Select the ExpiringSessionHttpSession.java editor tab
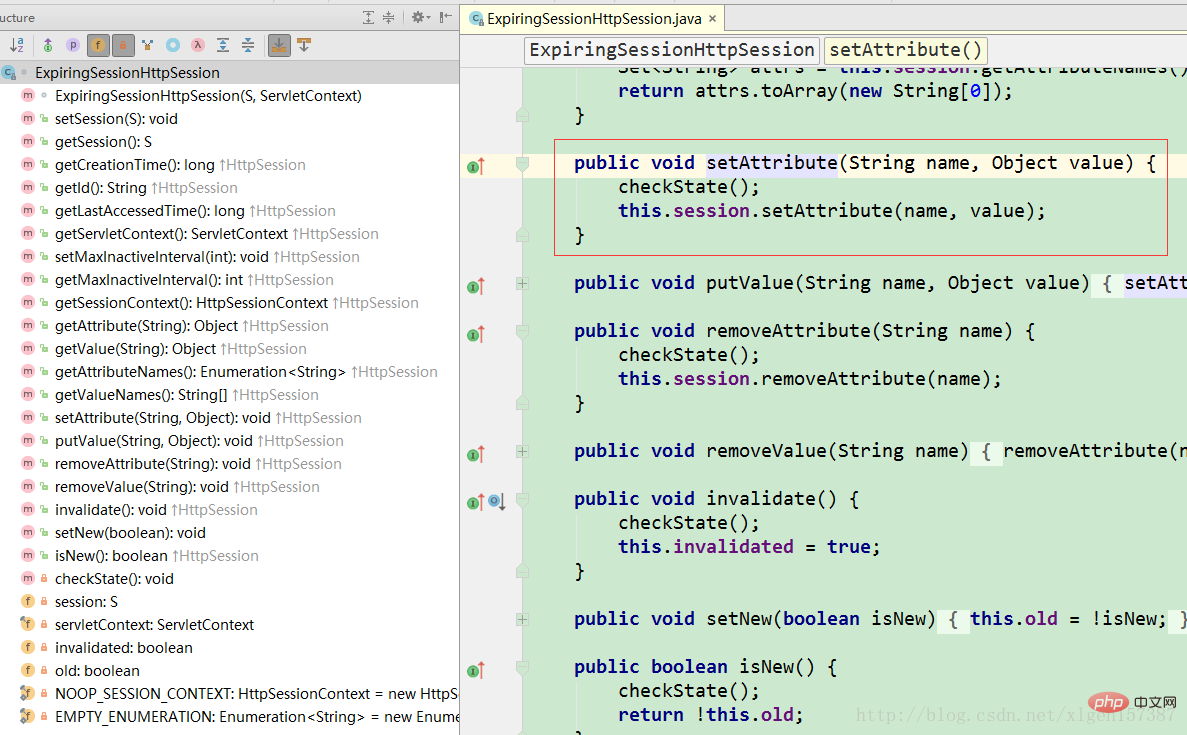The height and width of the screenshot is (735, 1187). tap(593, 18)
